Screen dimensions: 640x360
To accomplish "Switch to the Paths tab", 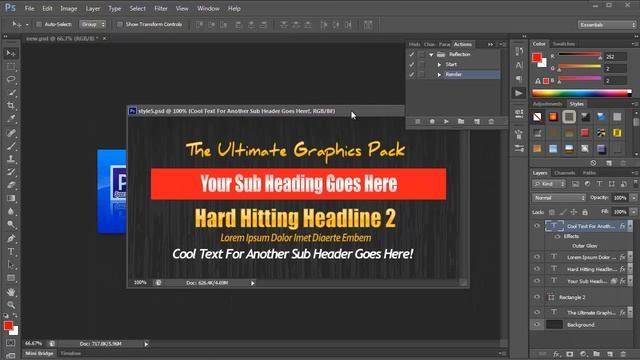I will (589, 173).
